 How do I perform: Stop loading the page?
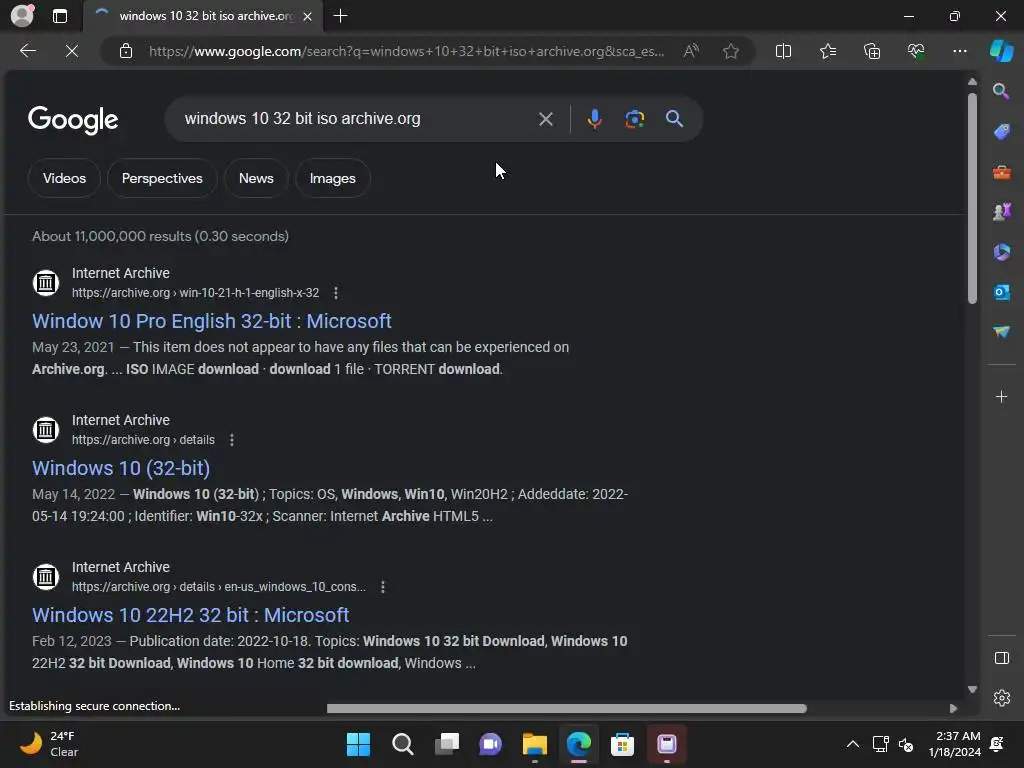72,51
